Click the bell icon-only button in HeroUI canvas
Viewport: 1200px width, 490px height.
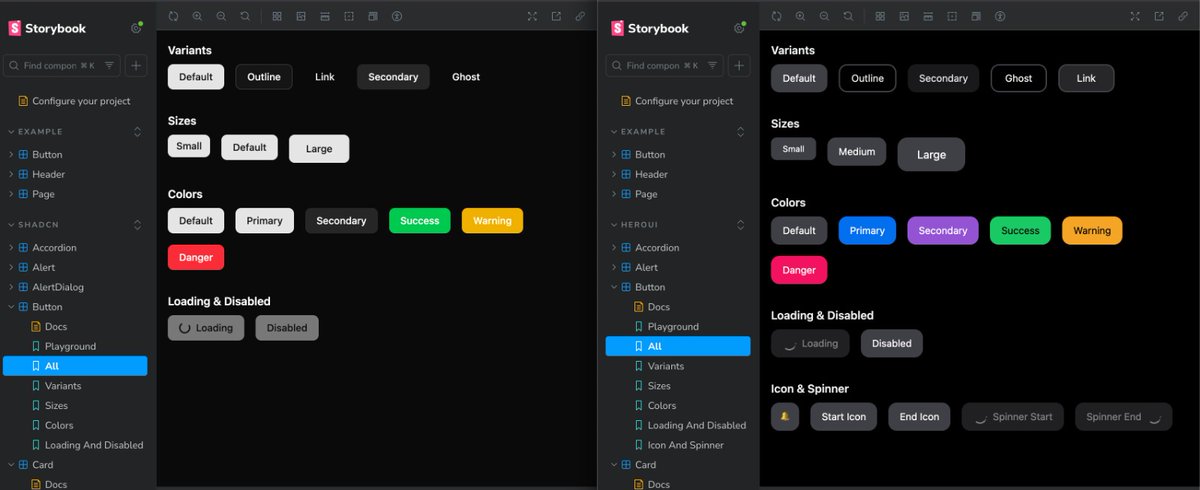(785, 416)
